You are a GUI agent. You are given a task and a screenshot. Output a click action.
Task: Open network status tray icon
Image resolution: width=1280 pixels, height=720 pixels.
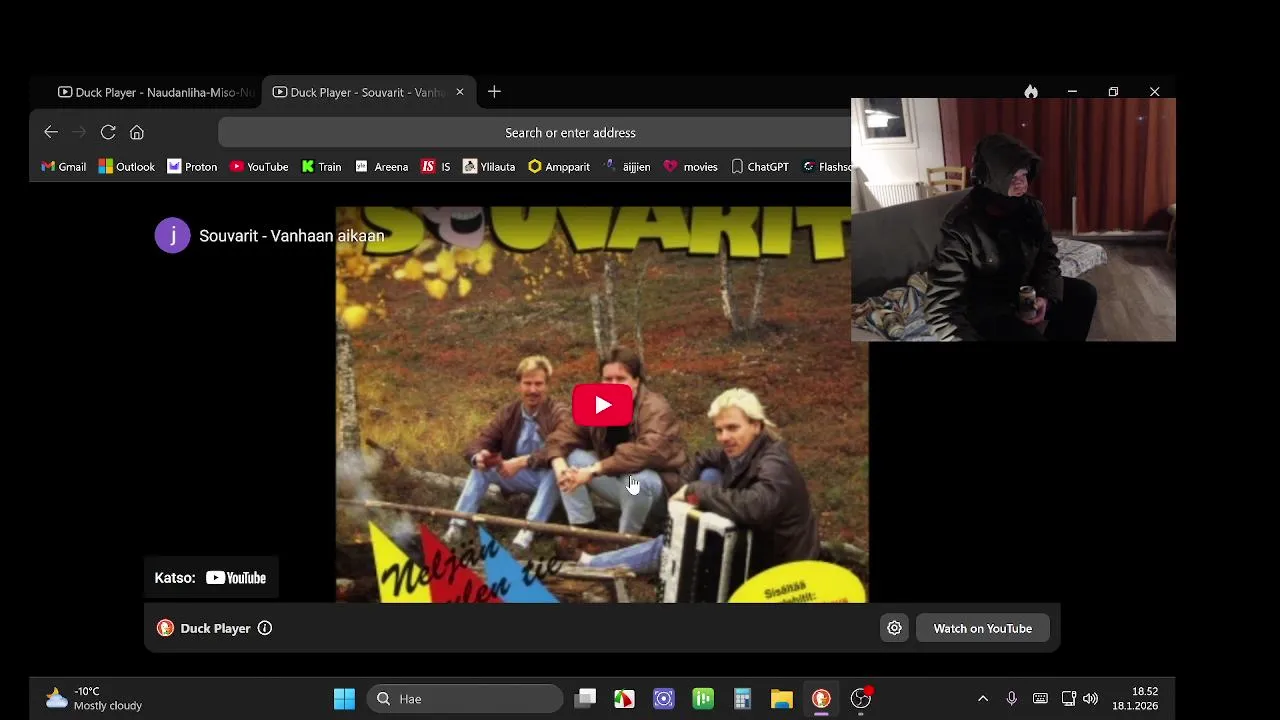click(x=1069, y=699)
